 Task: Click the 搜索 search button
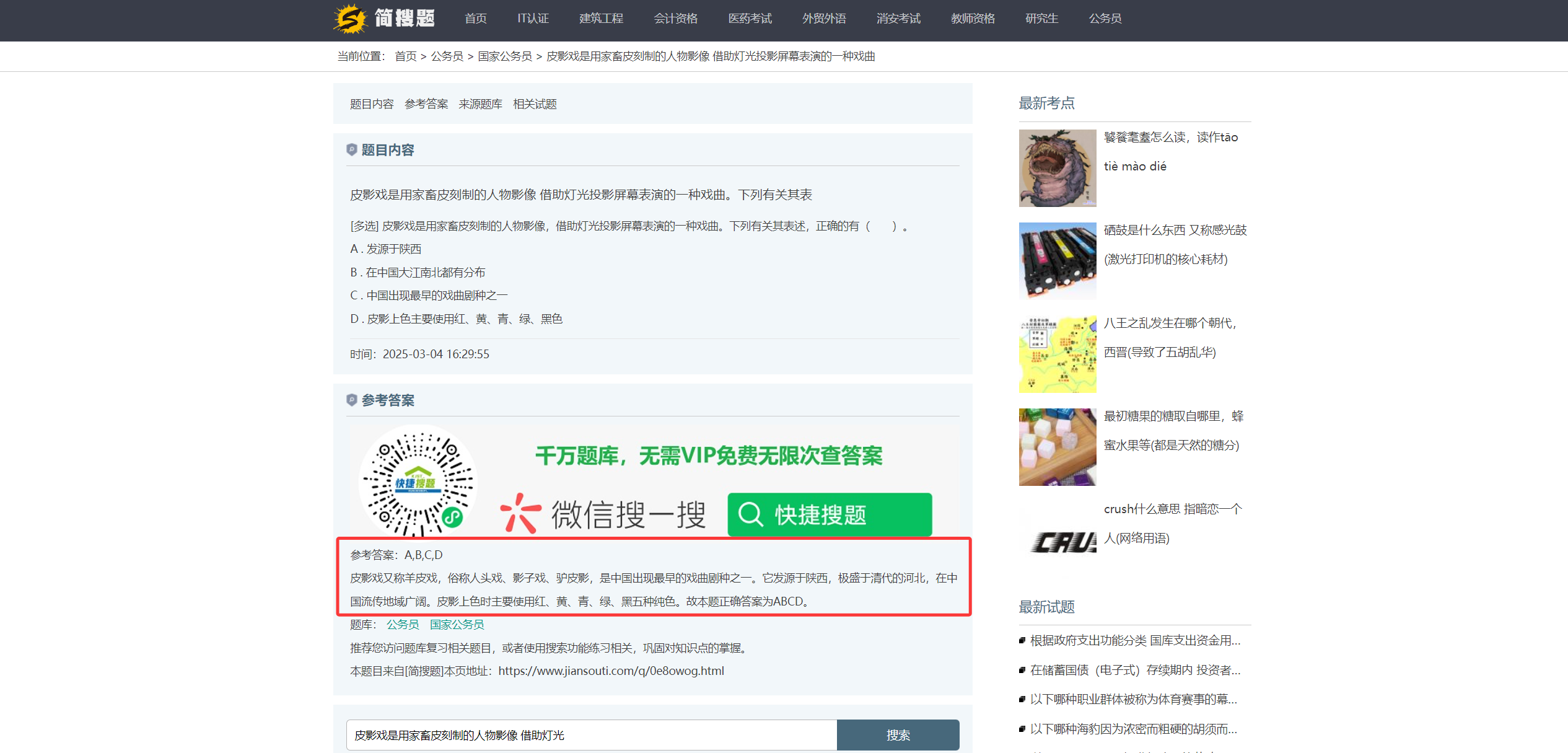[x=898, y=735]
